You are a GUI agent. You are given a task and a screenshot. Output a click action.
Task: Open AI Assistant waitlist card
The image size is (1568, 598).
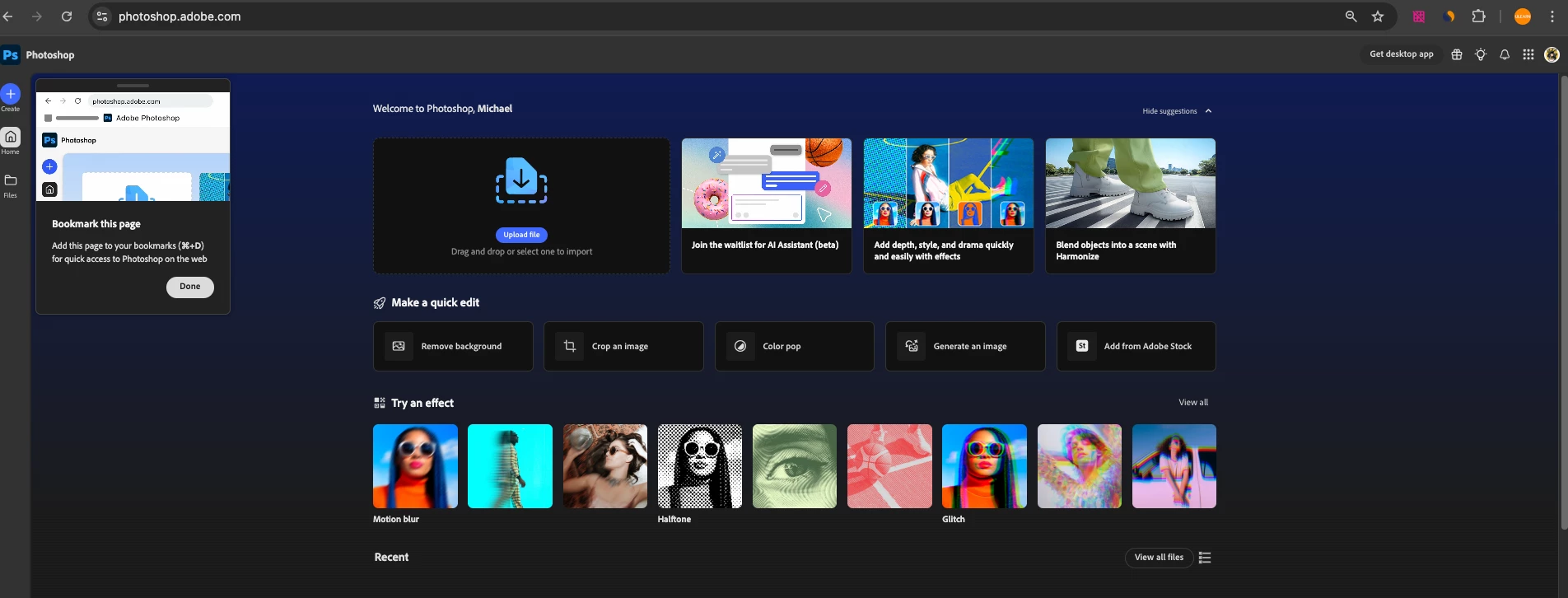(x=767, y=206)
